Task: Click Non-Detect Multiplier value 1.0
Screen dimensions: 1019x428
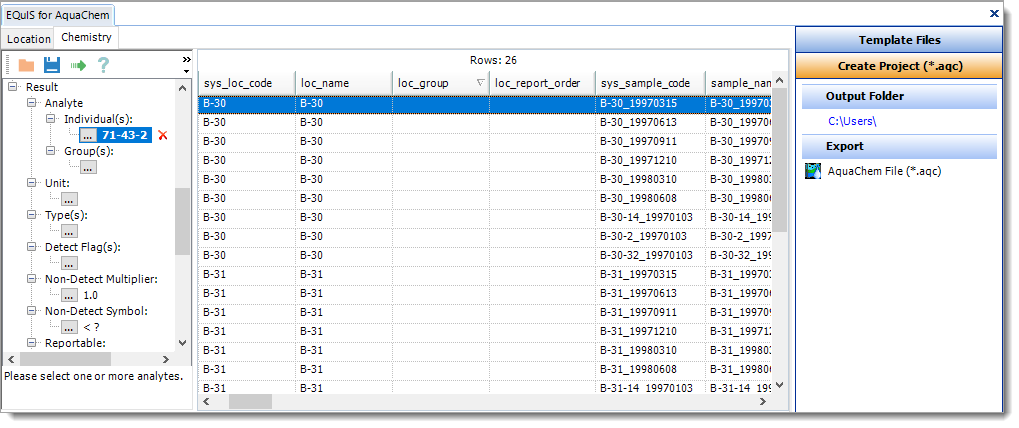Action: coord(91,296)
